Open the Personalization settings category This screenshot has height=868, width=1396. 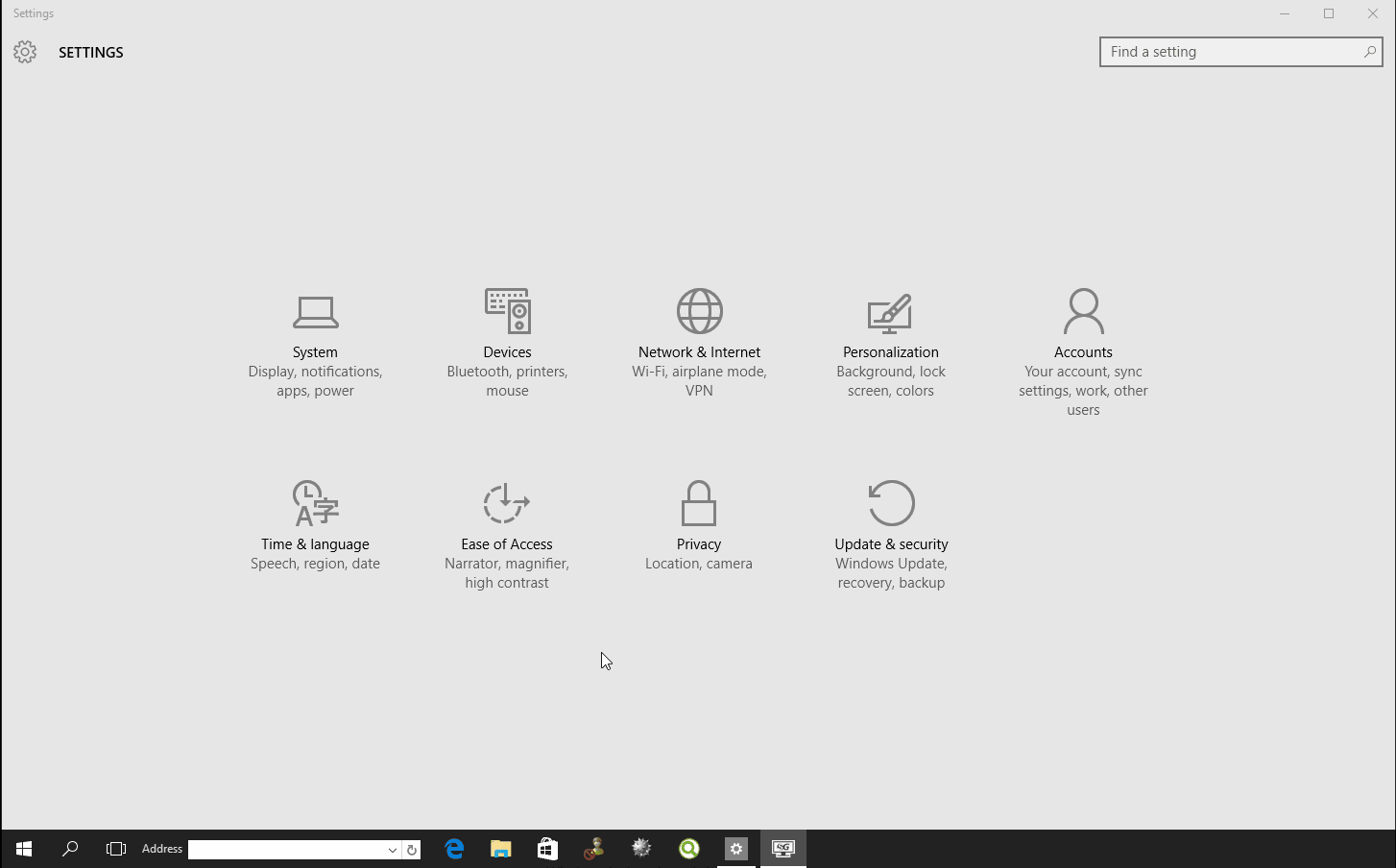click(891, 346)
